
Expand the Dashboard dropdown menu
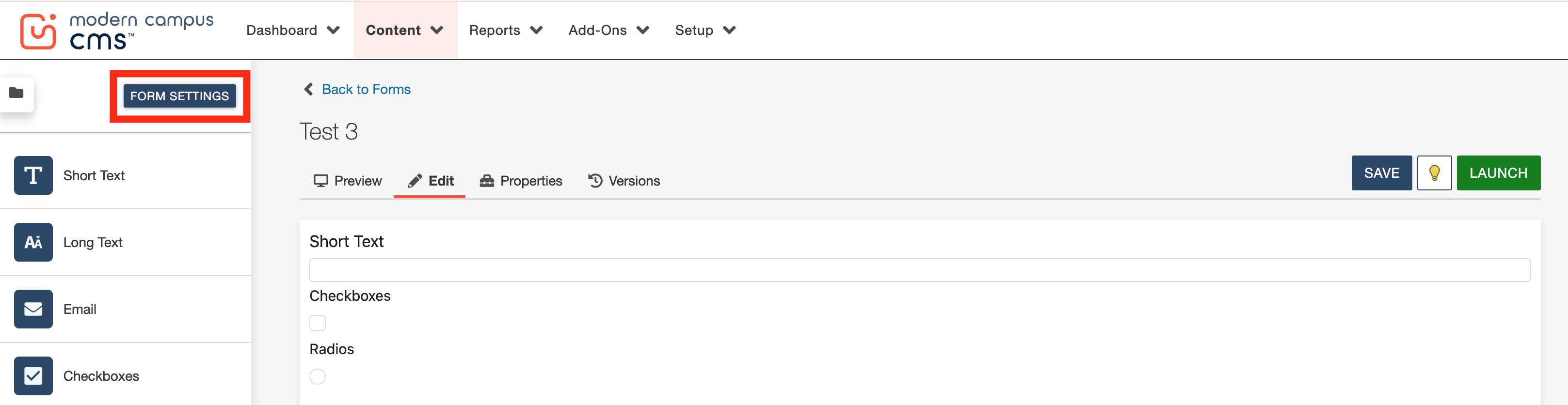pyautogui.click(x=292, y=31)
